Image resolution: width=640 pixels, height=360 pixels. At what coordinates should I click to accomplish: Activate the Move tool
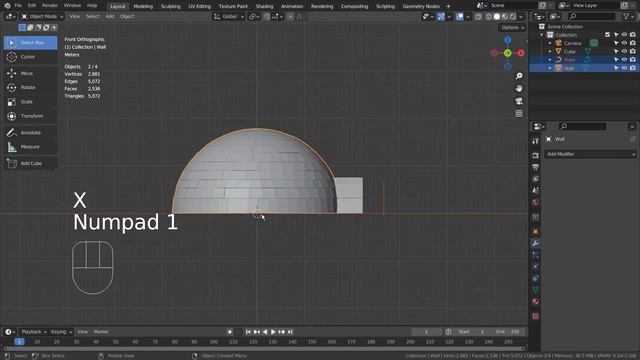[31, 73]
